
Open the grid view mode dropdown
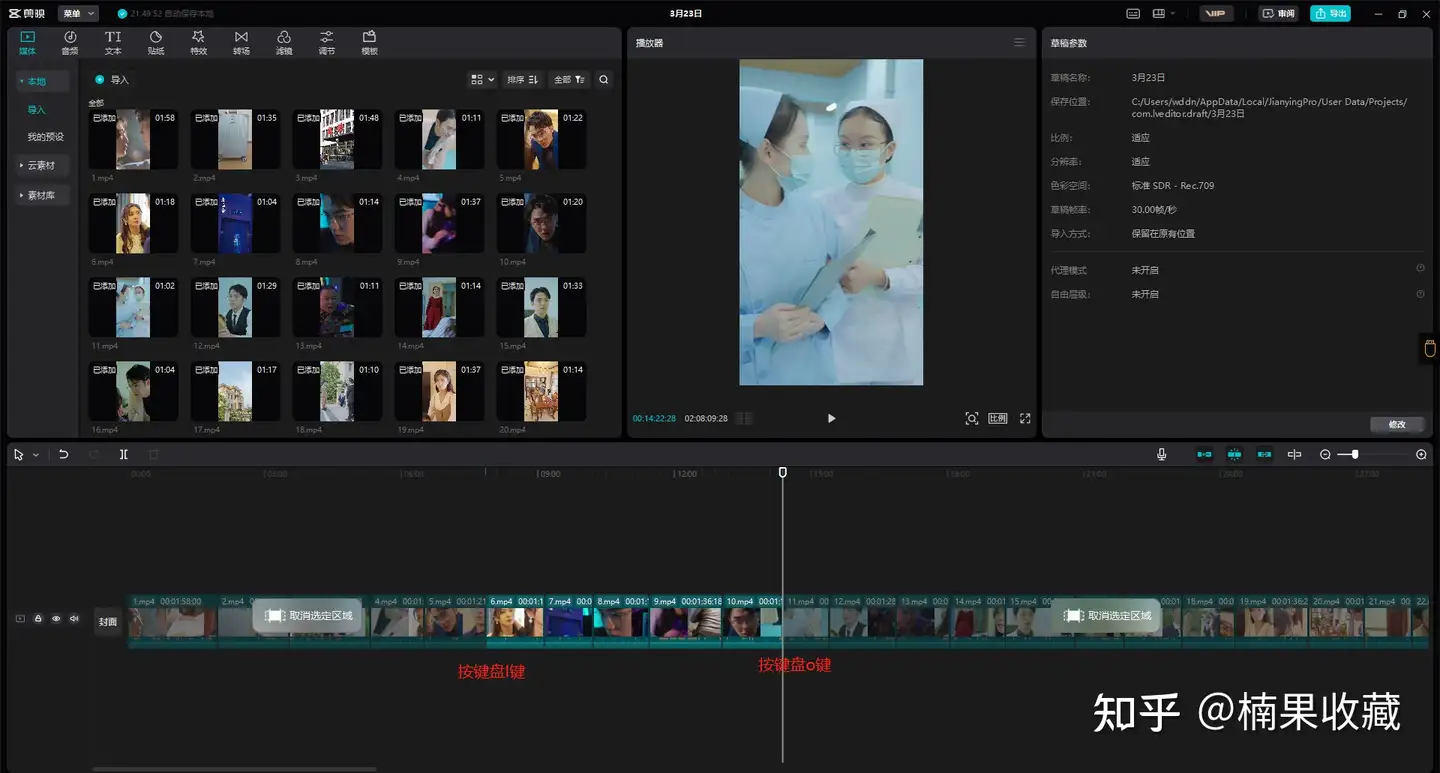483,79
